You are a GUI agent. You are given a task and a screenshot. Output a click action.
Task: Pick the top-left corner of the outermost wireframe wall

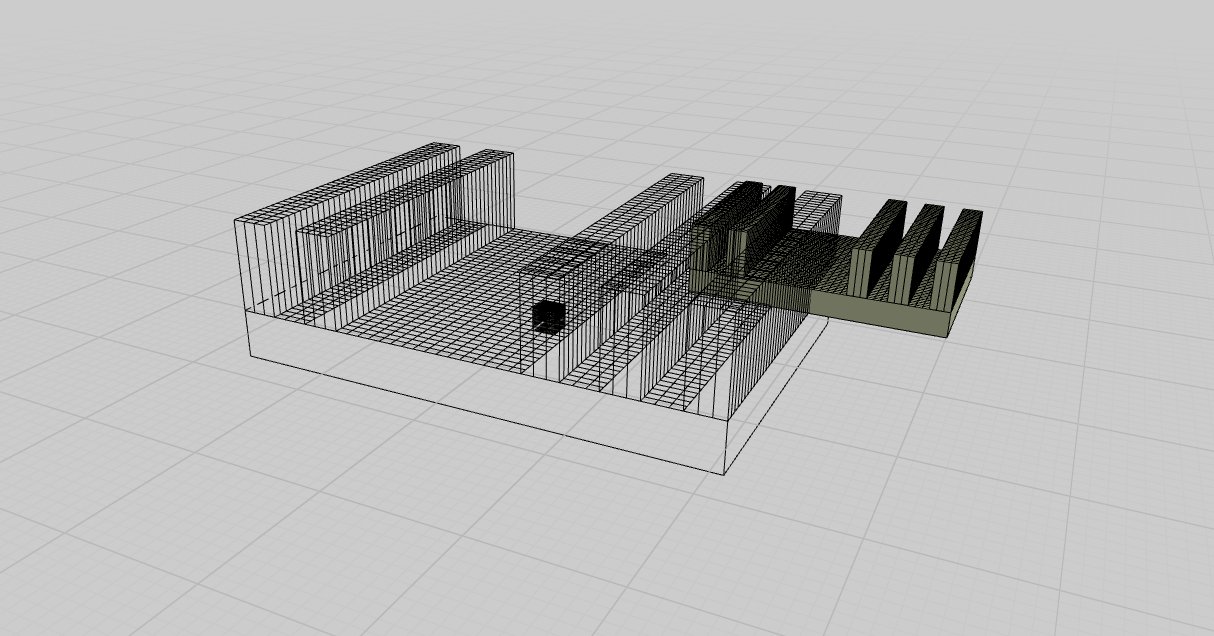click(236, 220)
